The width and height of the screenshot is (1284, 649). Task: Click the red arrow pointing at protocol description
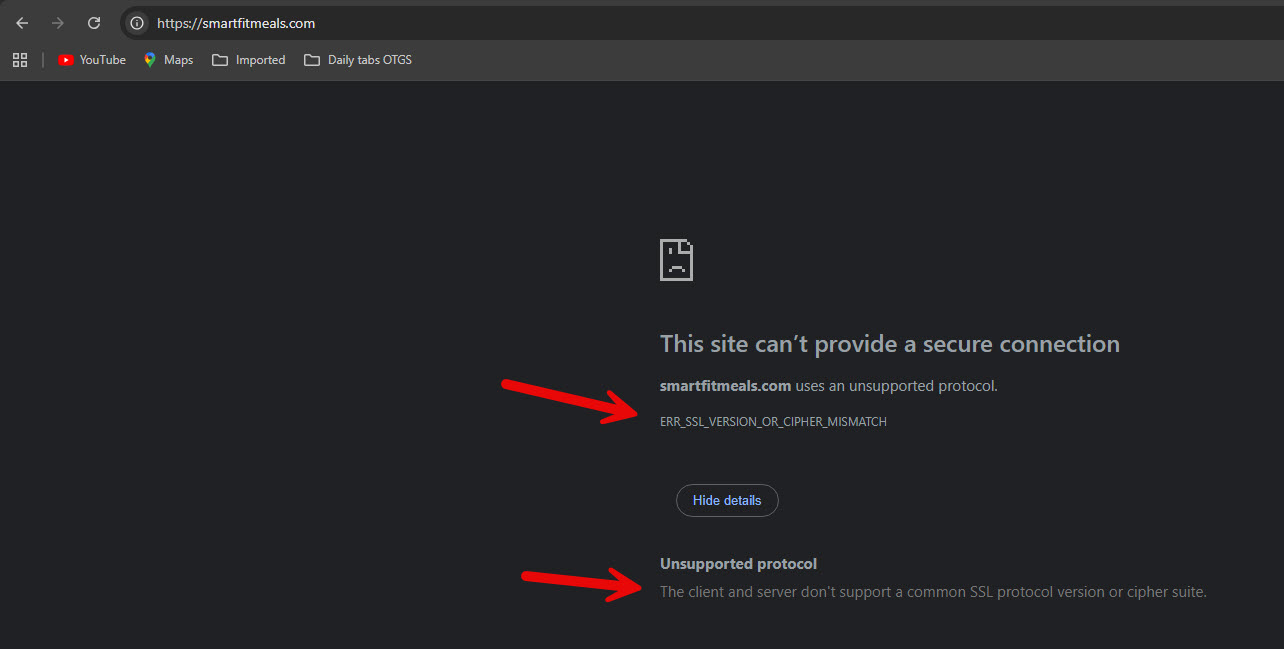click(x=583, y=584)
